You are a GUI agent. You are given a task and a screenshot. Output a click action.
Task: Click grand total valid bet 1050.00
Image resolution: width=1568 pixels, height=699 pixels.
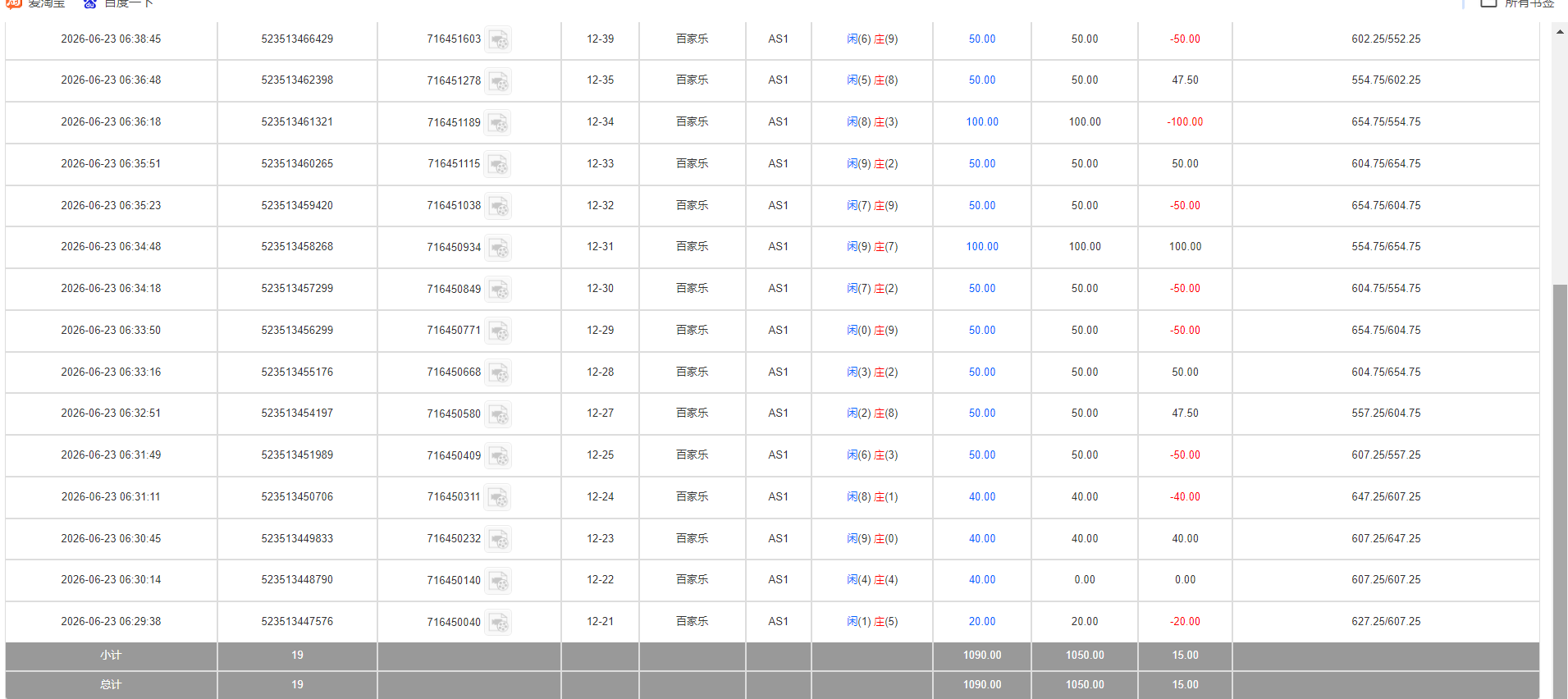point(1085,685)
